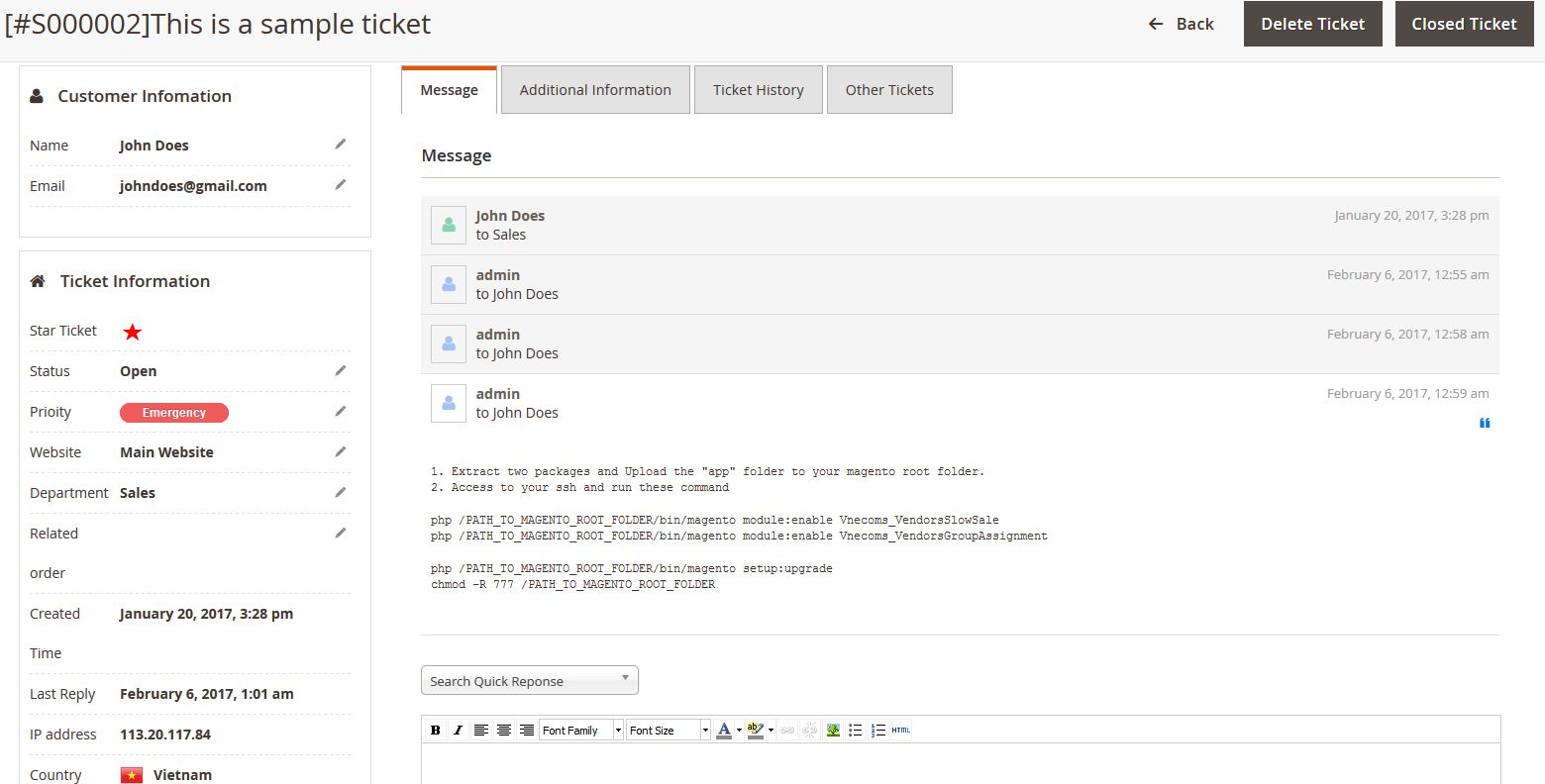Click the avatar of the 12:55 am admin message
The image size is (1545, 784).
coord(449,284)
